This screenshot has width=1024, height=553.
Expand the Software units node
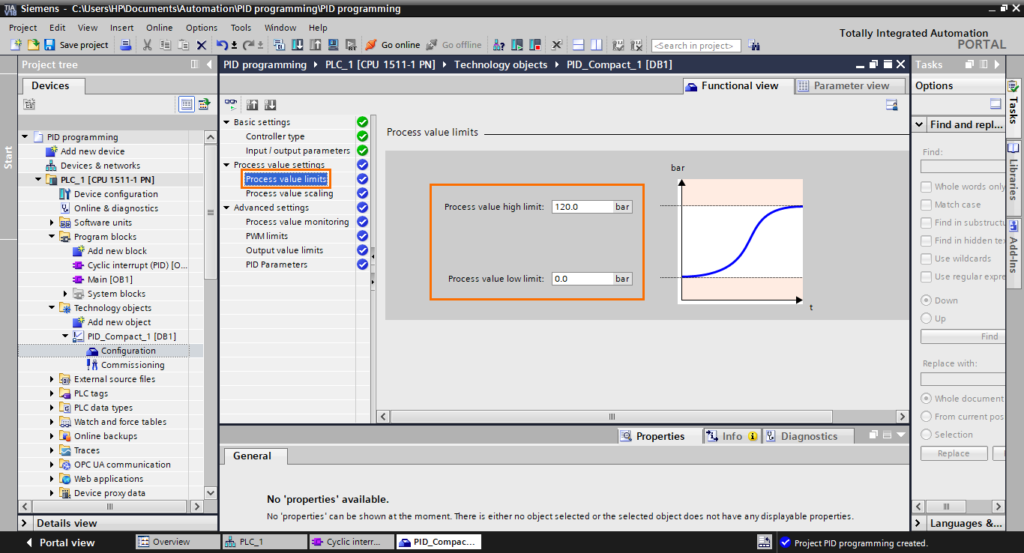tap(52, 223)
